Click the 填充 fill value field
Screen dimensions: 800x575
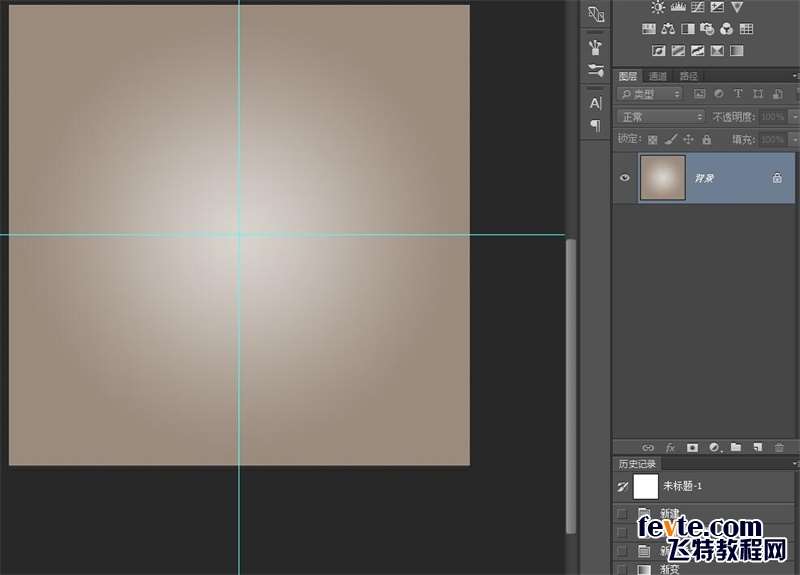[x=773, y=139]
